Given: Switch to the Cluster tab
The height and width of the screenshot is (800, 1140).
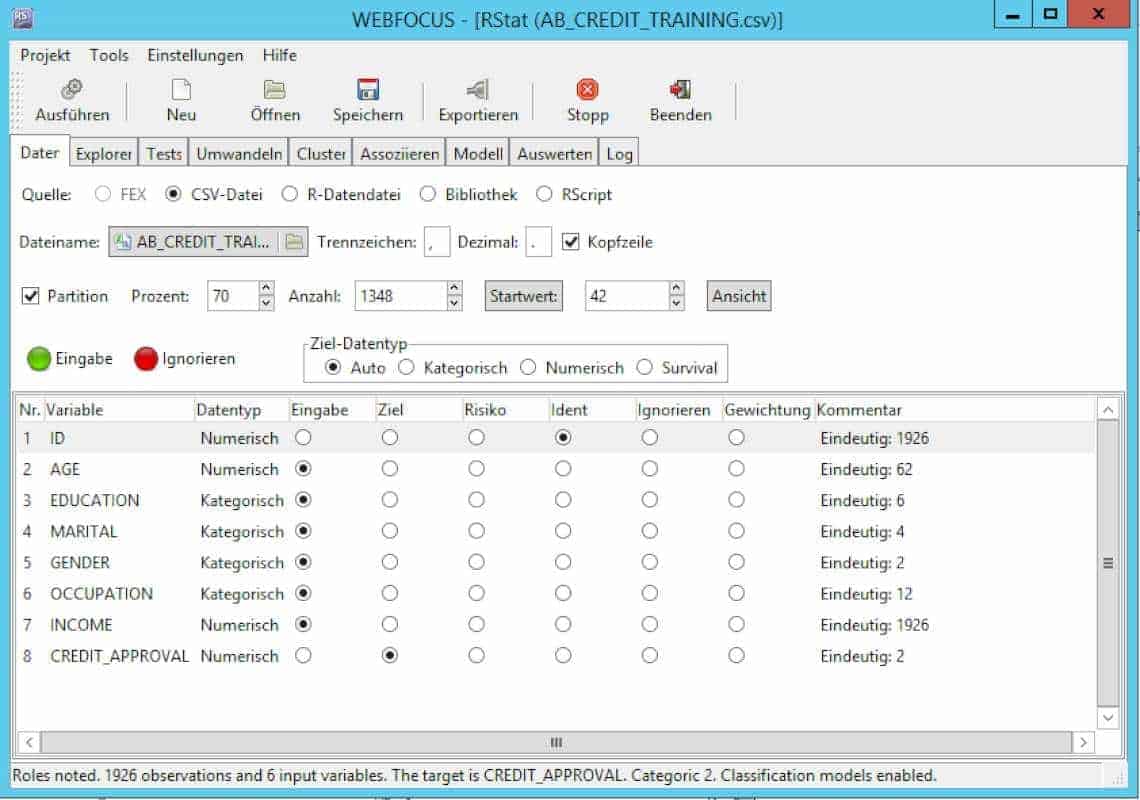Looking at the screenshot, I should (x=321, y=154).
